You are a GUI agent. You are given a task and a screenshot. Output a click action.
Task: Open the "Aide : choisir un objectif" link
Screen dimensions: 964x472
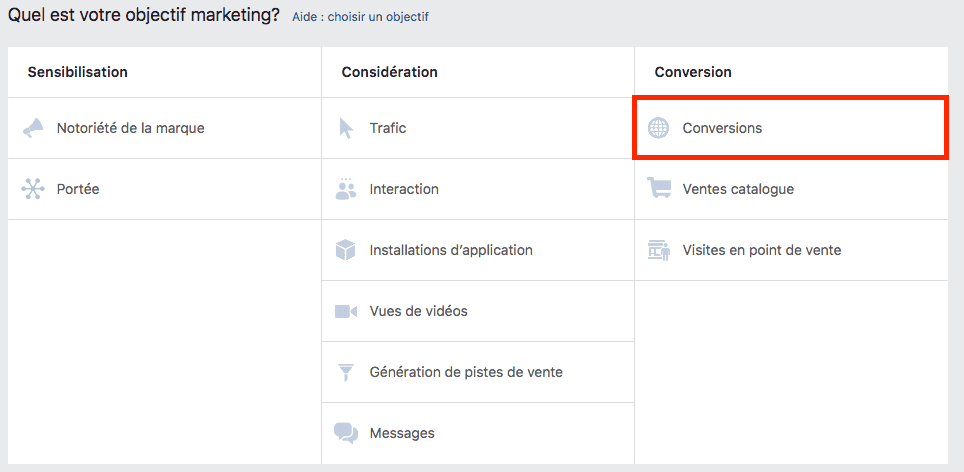pyautogui.click(x=360, y=17)
